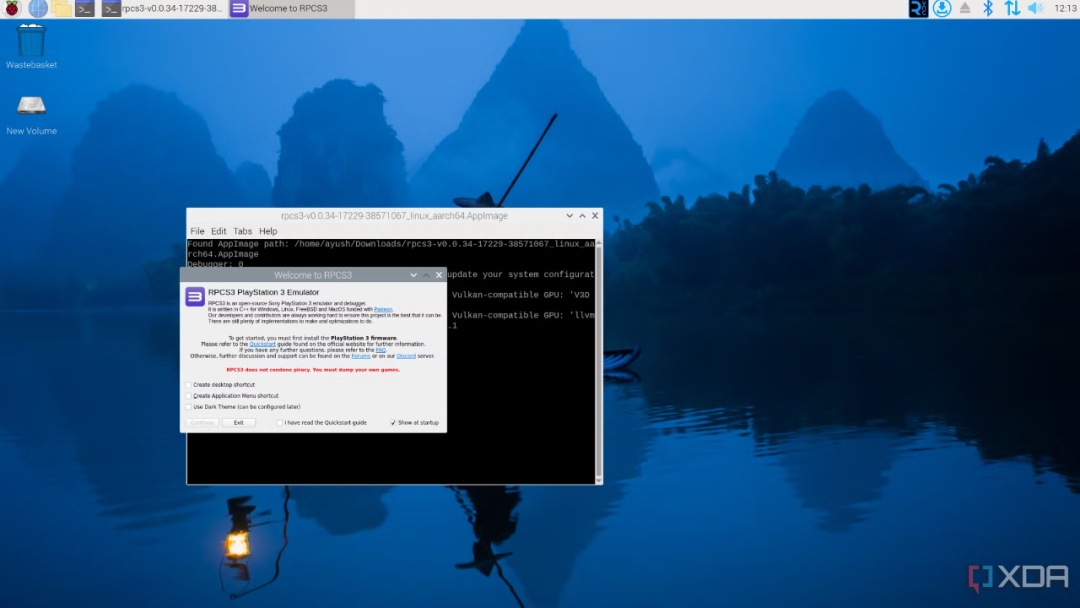Close the Welcome to RPCS3 dialog
The image size is (1080, 608).
439,275
